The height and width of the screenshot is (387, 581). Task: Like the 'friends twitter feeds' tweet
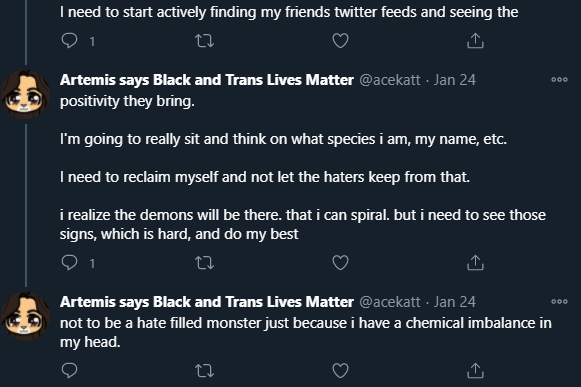pyautogui.click(x=340, y=40)
